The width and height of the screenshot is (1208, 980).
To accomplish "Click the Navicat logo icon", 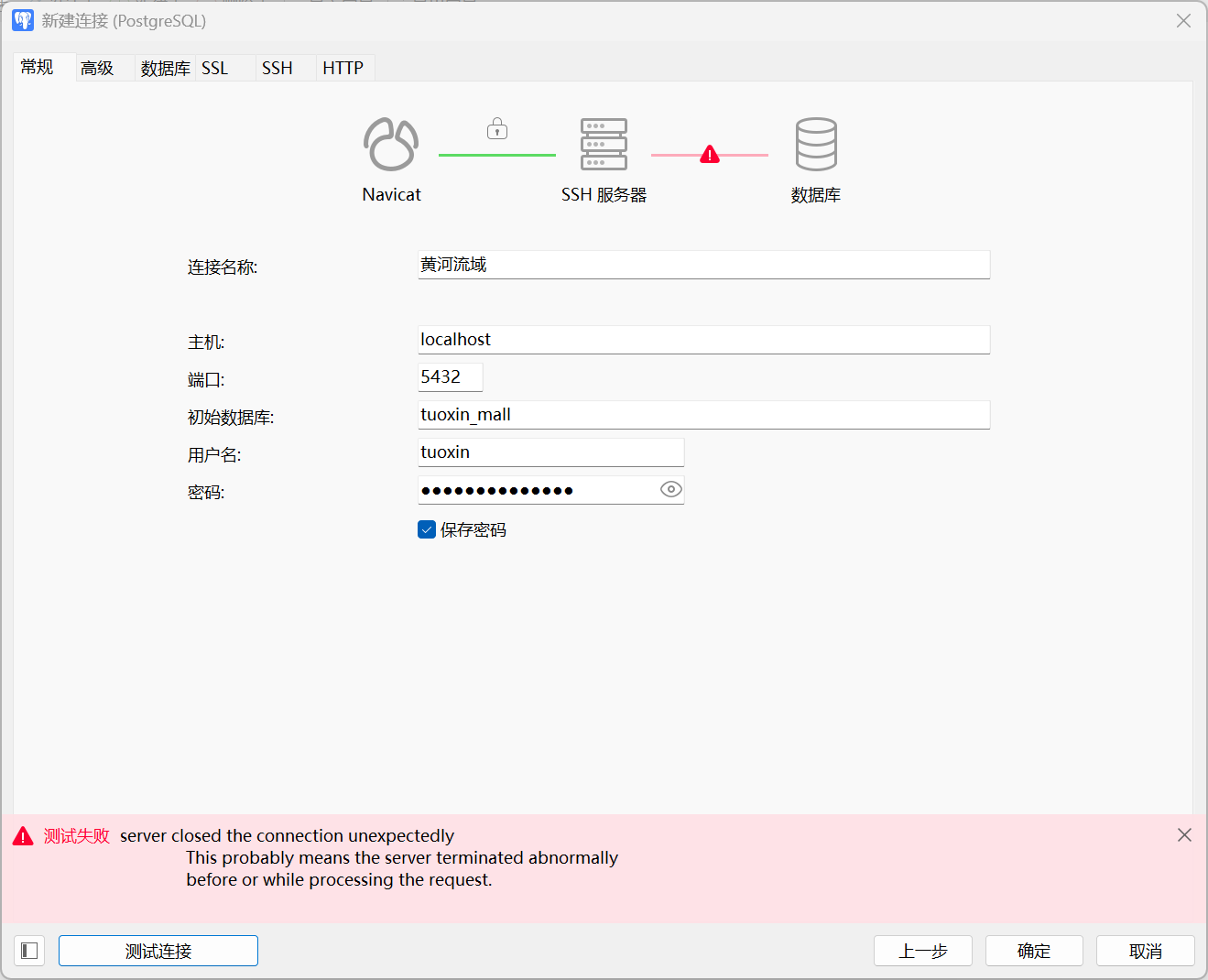I will click(391, 144).
